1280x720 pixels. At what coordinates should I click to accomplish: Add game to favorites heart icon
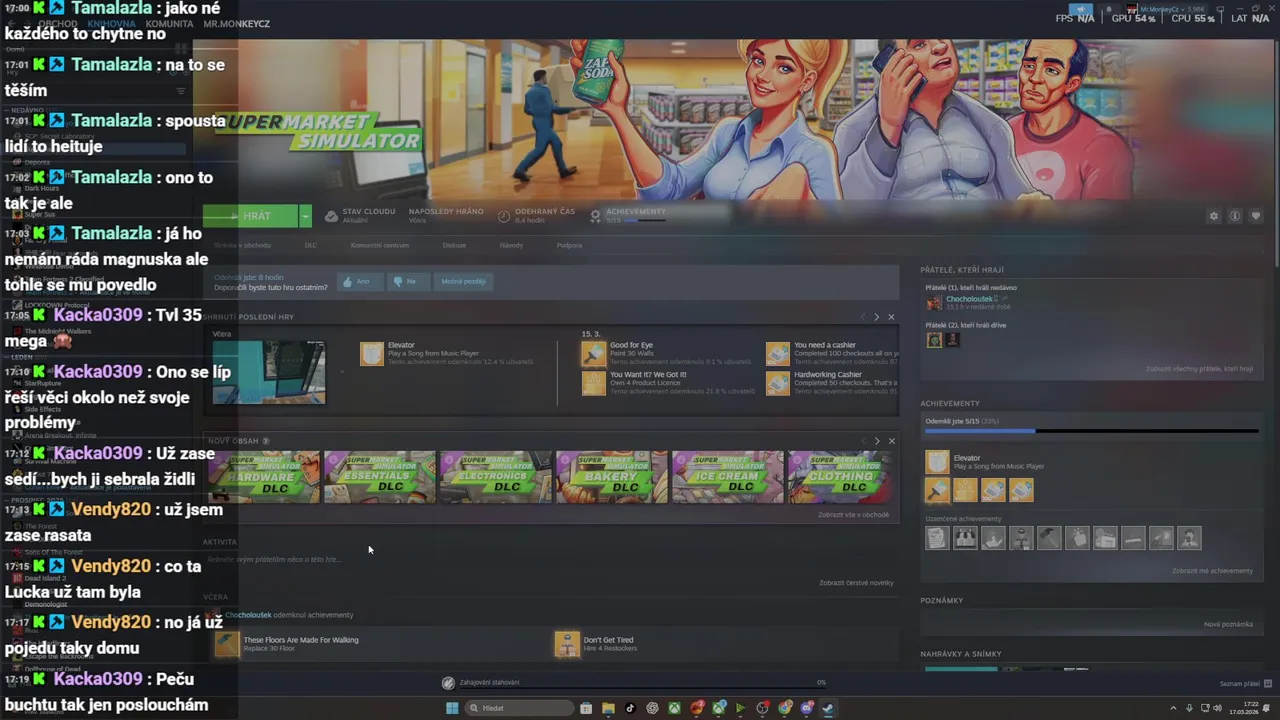(1256, 216)
